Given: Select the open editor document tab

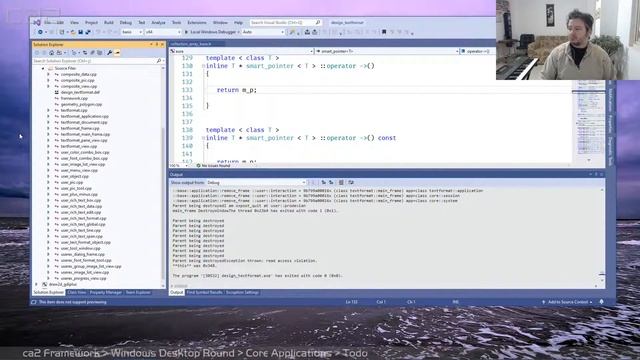Looking at the screenshot, I should pyautogui.click(x=196, y=44).
